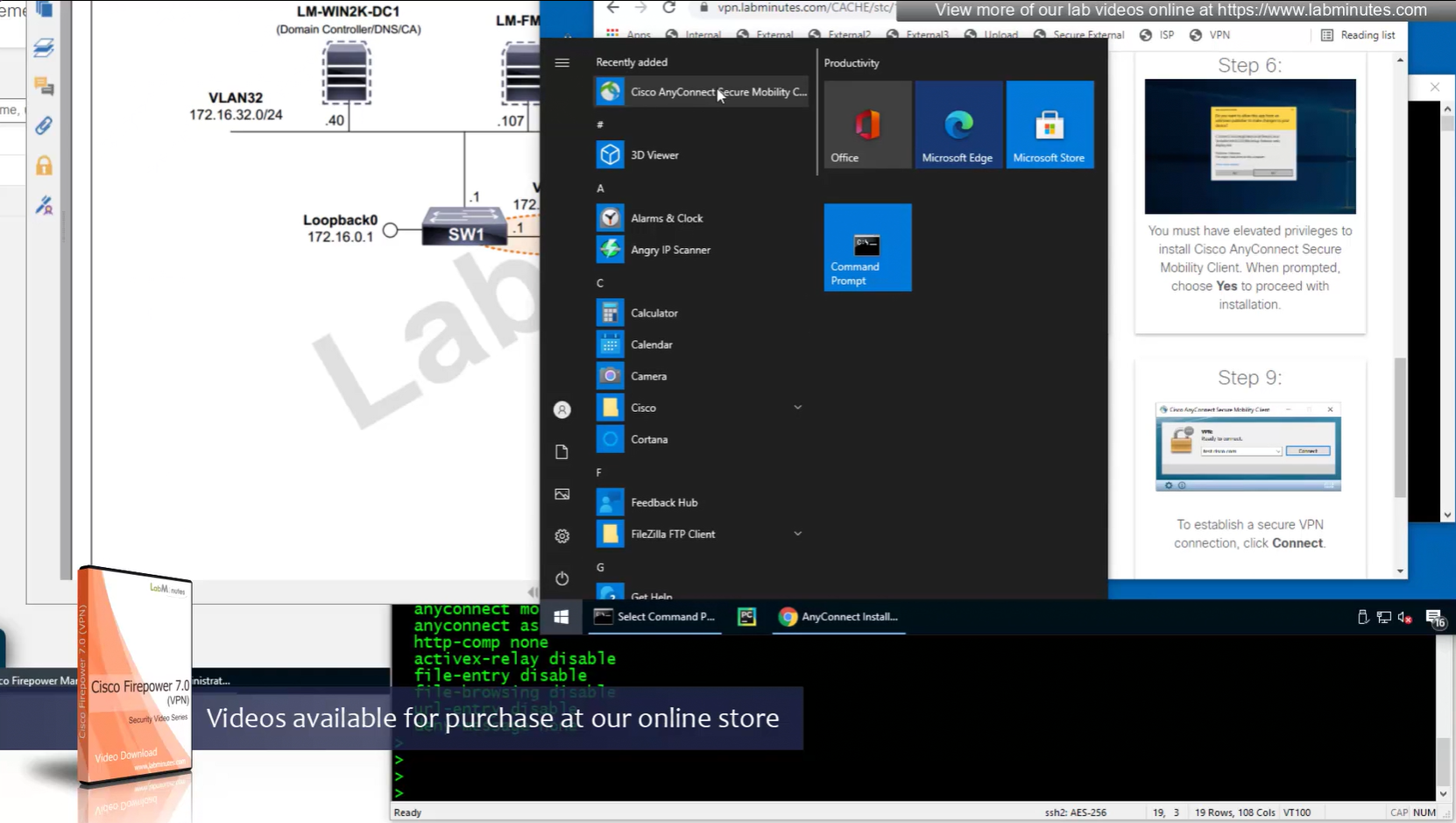Expand the Start menu hamburger navigation
1456x823 pixels.
[562, 63]
